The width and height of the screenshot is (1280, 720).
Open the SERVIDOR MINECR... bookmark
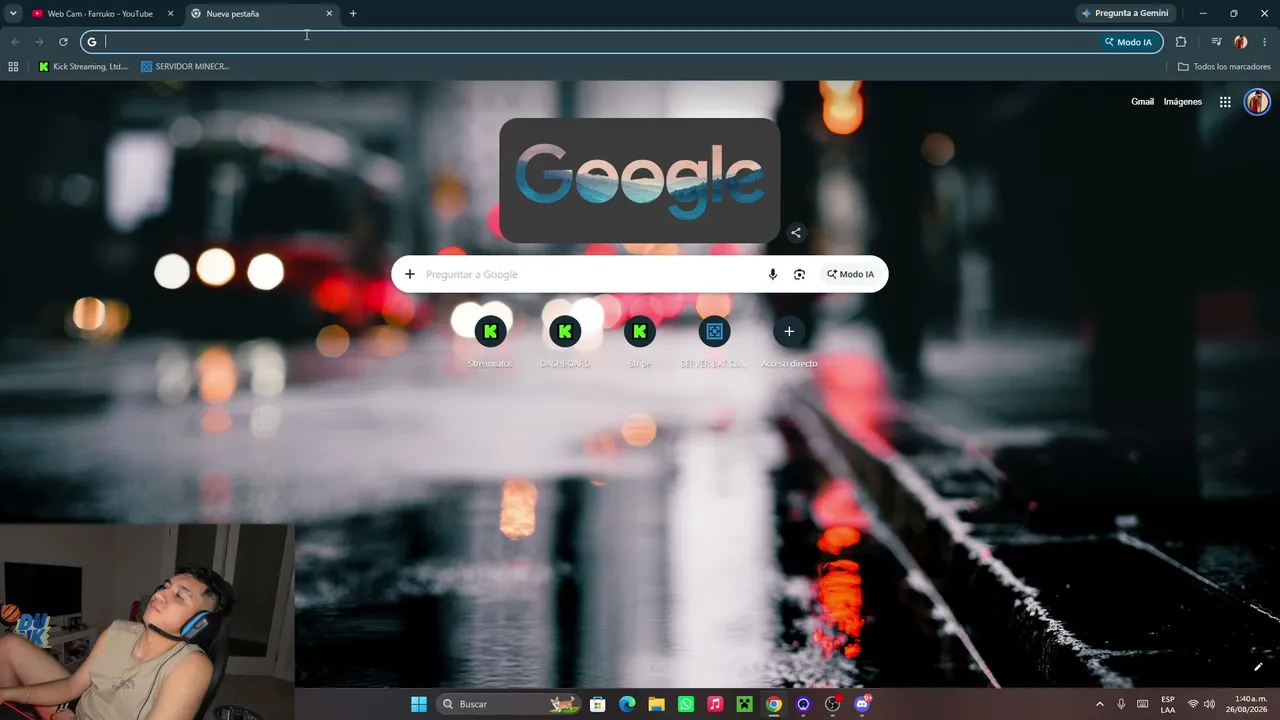click(185, 67)
